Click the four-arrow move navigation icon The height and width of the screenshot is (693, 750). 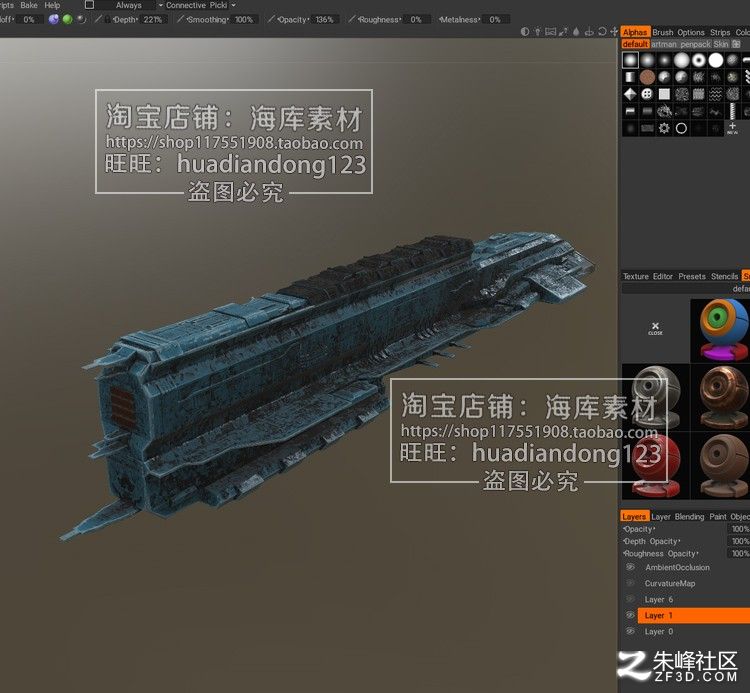point(614,32)
